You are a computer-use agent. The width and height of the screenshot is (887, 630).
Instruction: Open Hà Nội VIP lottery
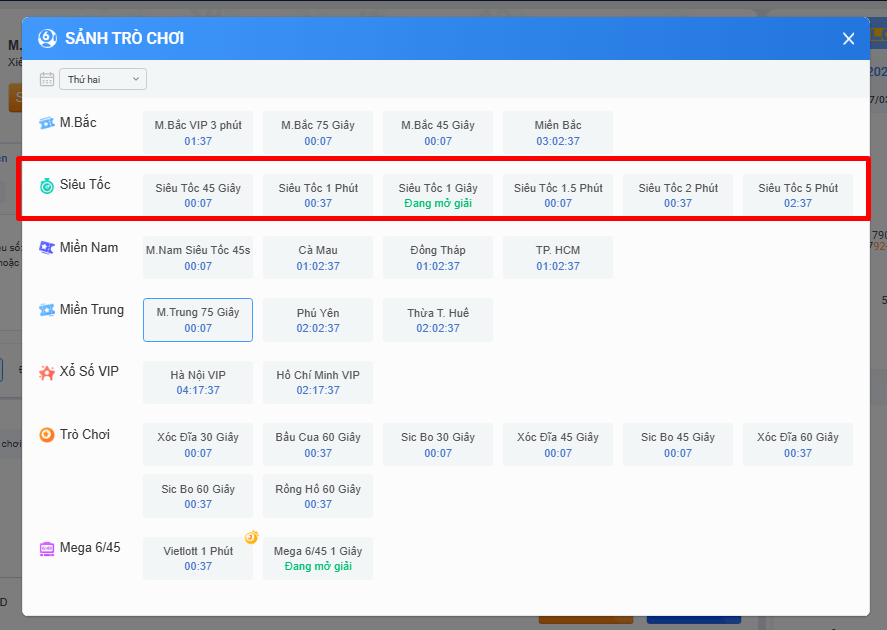coord(198,382)
